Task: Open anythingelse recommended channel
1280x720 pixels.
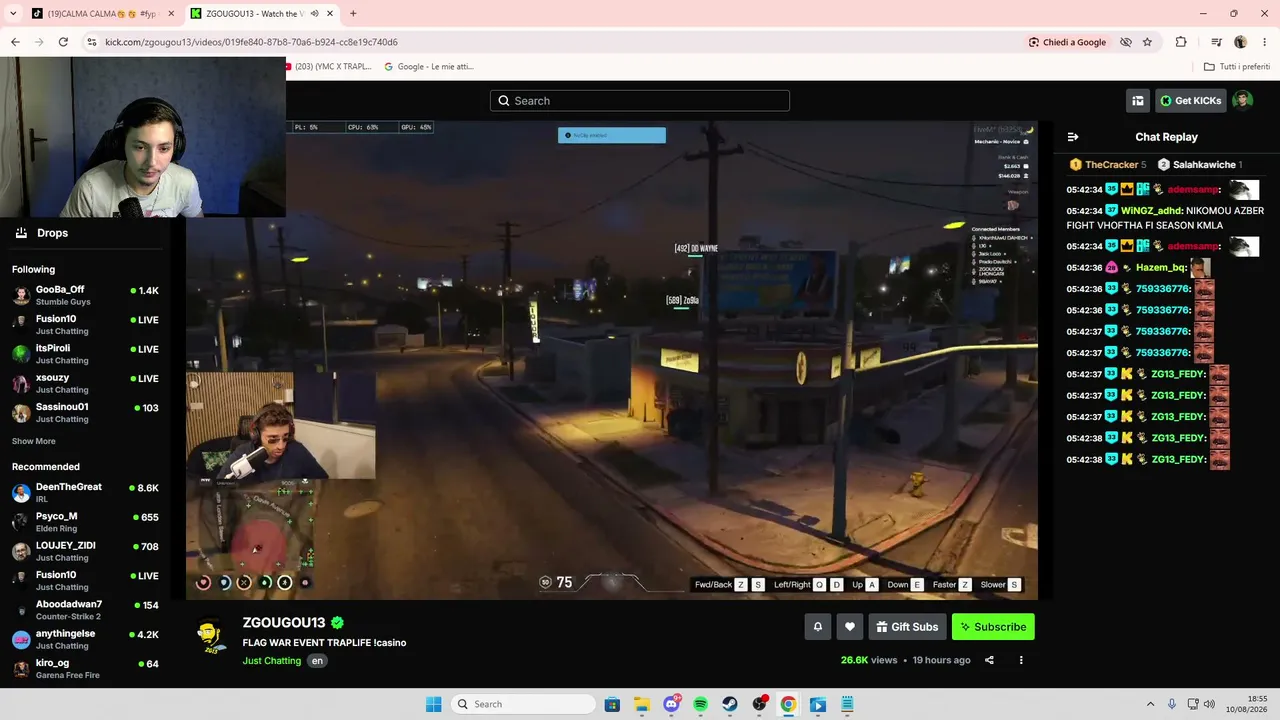Action: [85, 639]
